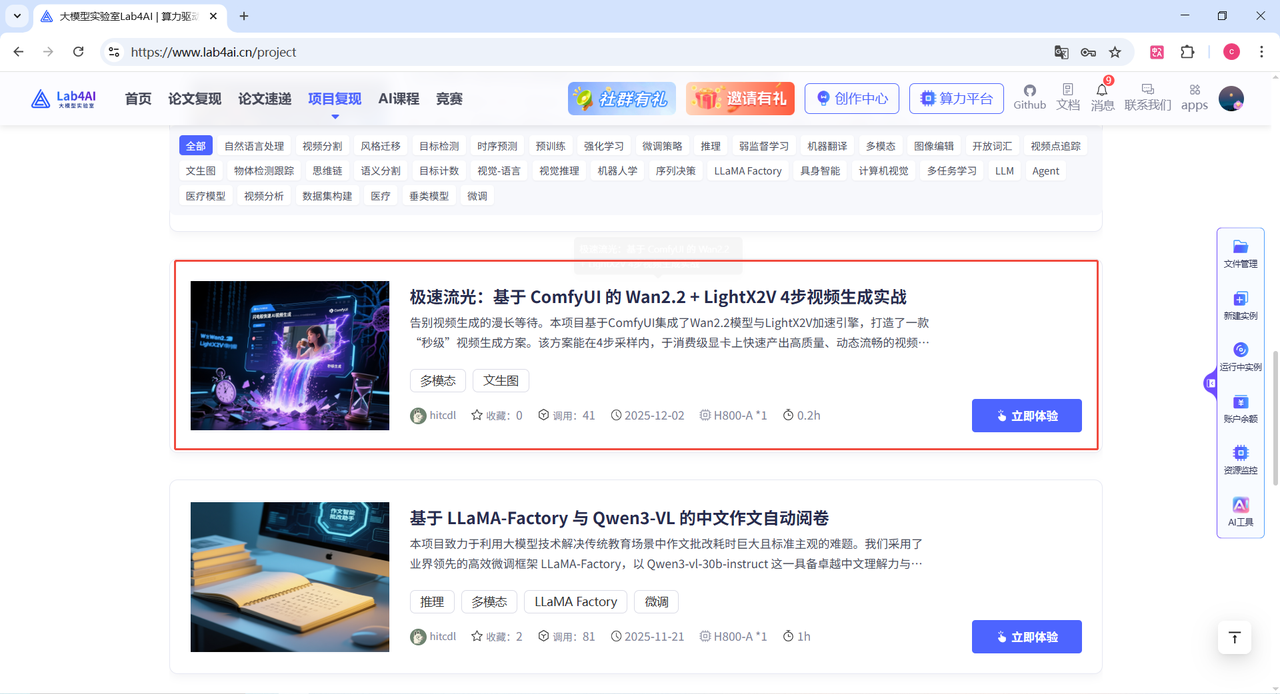1280x694 pixels.
Task: Open the password key icon
Action: coord(1088,52)
